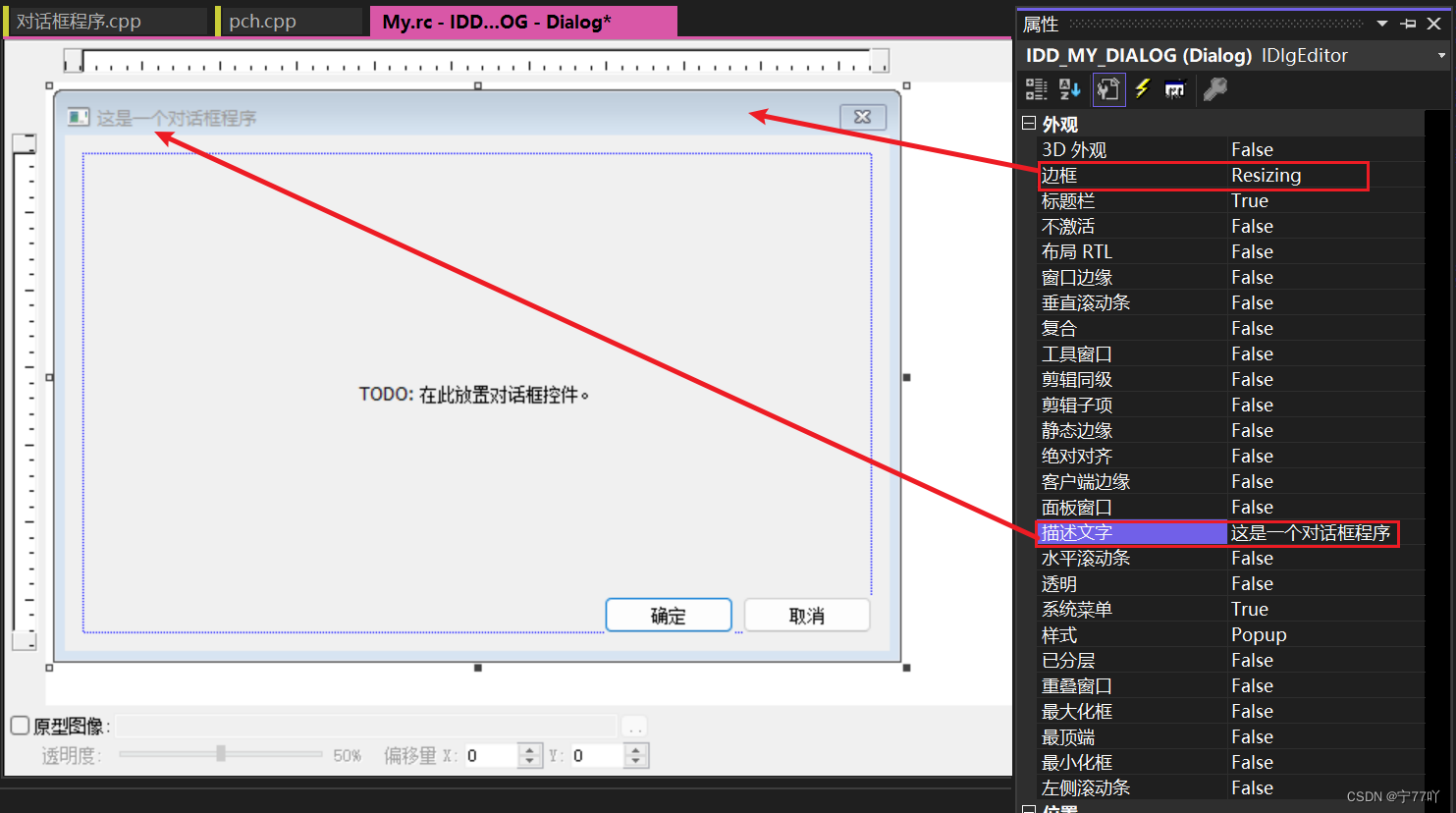Click the 透明度 slider thumb

(221, 753)
